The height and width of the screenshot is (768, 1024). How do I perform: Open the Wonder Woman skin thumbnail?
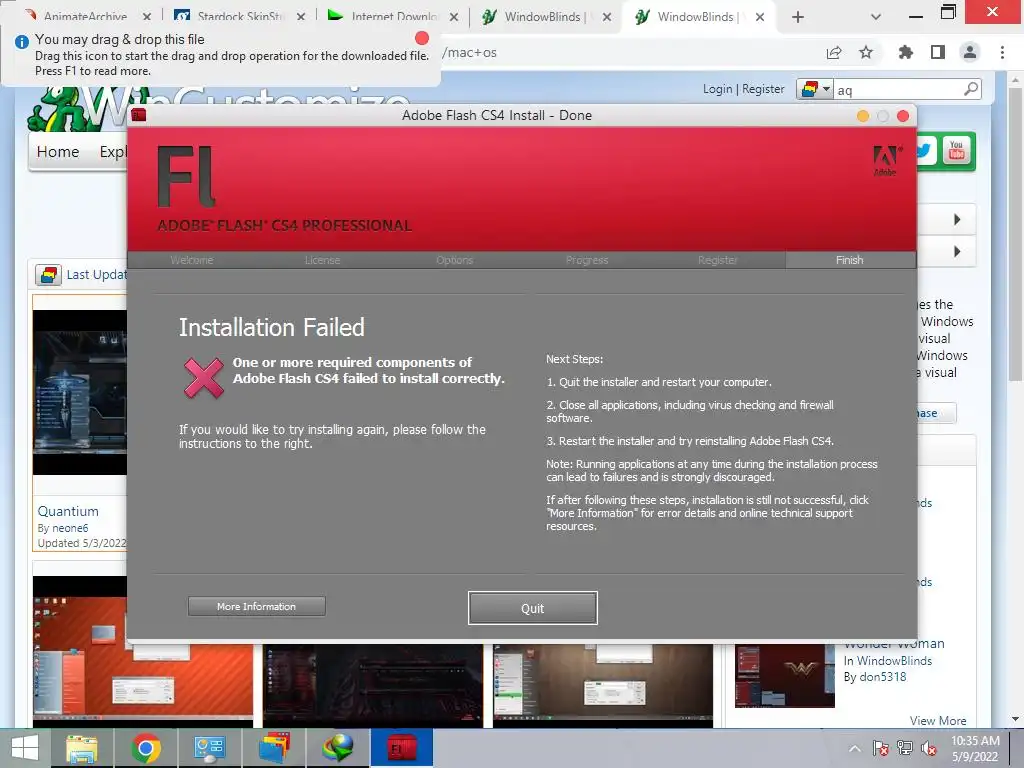784,676
